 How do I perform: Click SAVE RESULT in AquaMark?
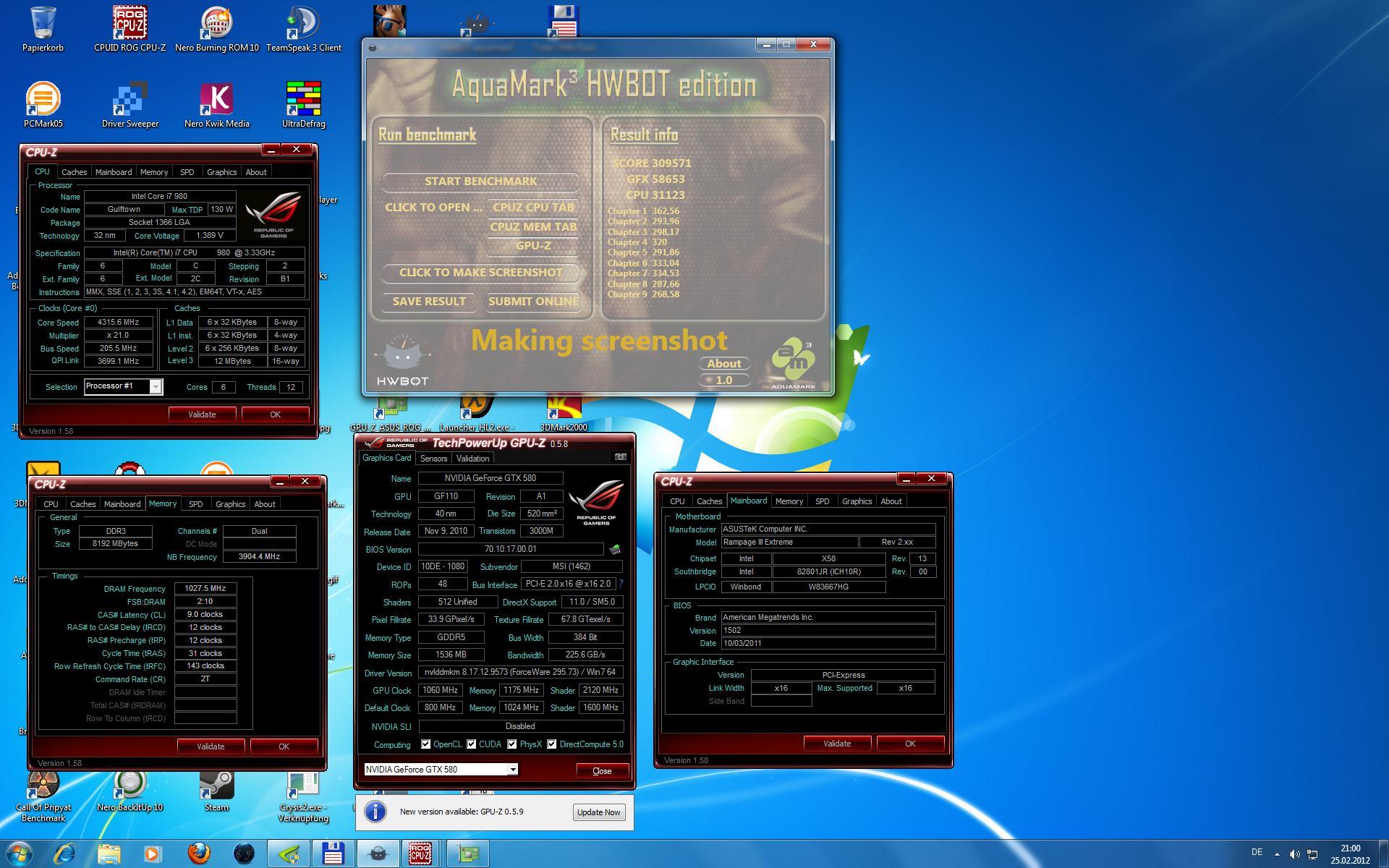coord(429,301)
